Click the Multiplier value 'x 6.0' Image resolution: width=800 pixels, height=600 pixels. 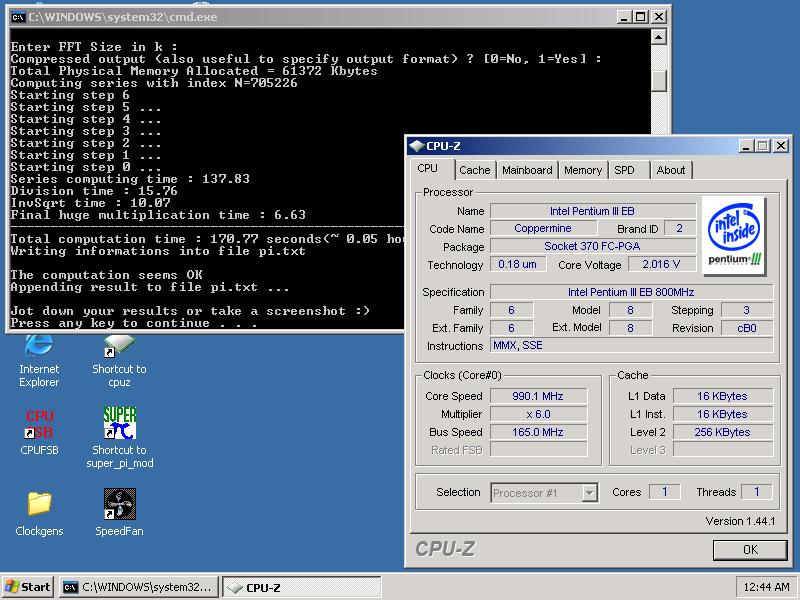[x=538, y=414]
